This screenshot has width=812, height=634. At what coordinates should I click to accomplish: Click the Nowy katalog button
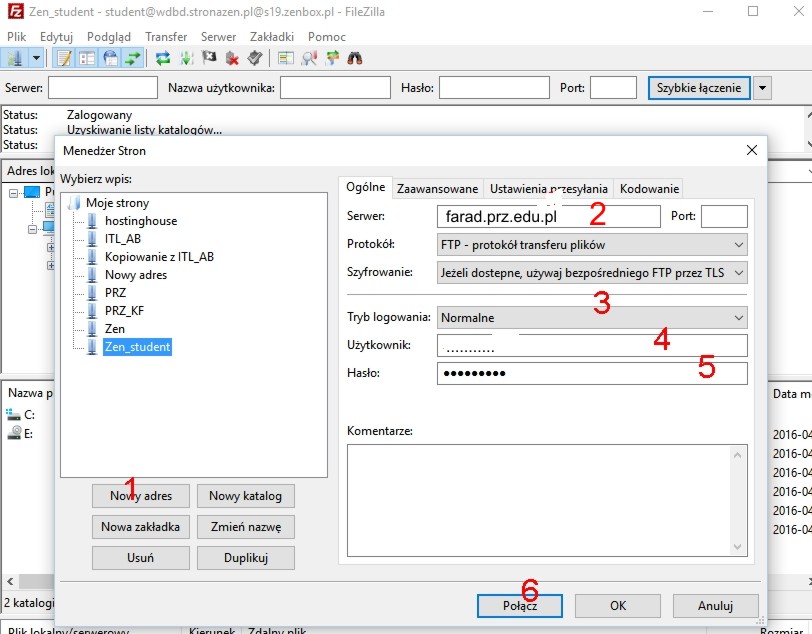coord(245,496)
